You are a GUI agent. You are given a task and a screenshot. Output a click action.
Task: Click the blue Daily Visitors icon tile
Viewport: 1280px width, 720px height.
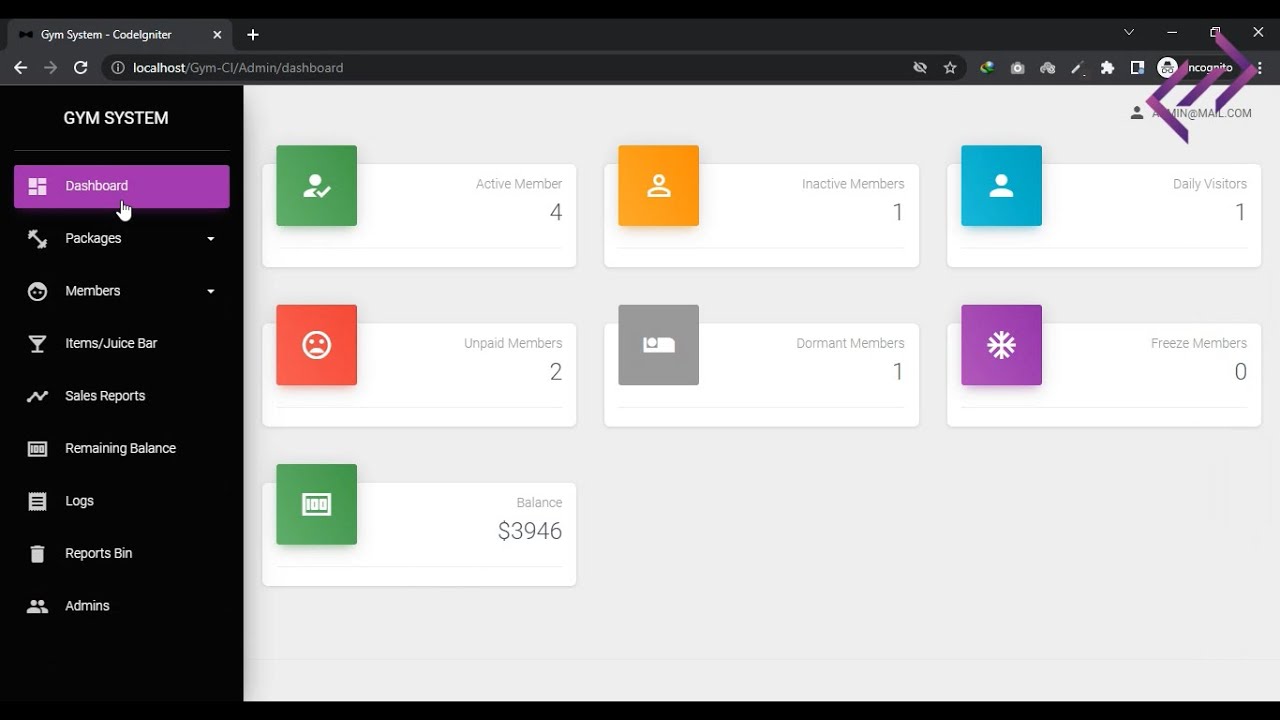[x=1001, y=186]
